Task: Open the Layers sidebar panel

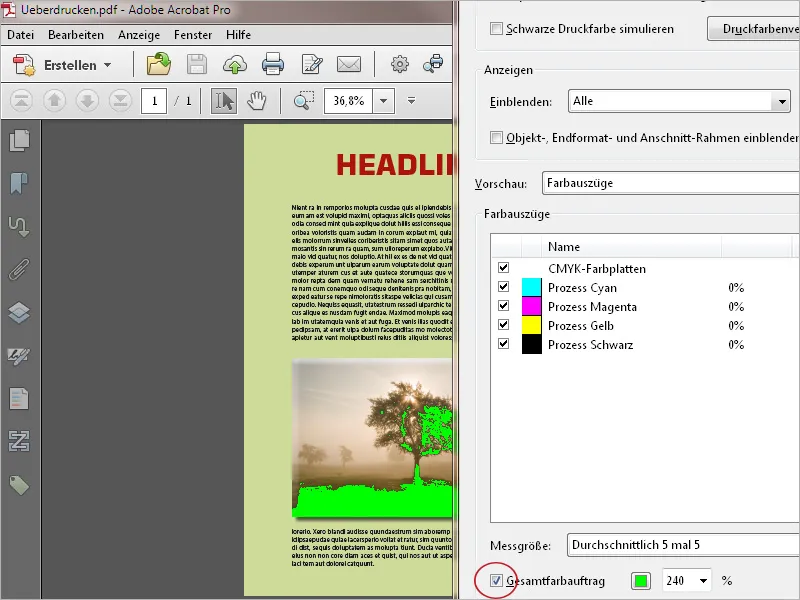Action: (19, 312)
